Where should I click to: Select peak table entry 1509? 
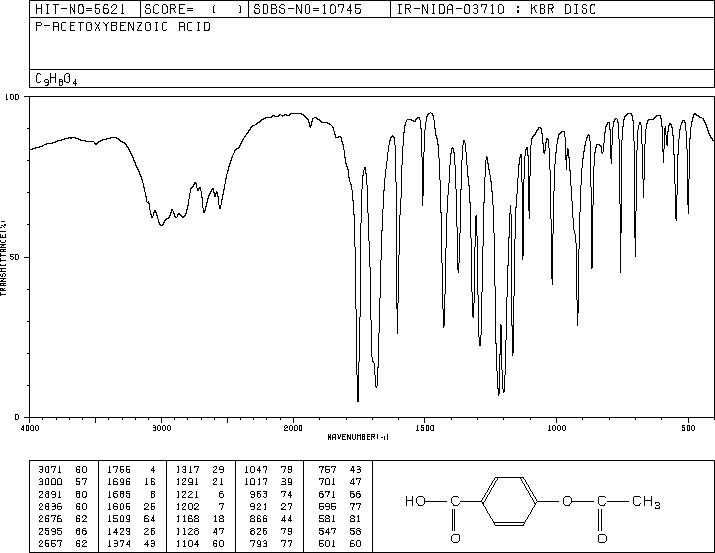pos(119,519)
